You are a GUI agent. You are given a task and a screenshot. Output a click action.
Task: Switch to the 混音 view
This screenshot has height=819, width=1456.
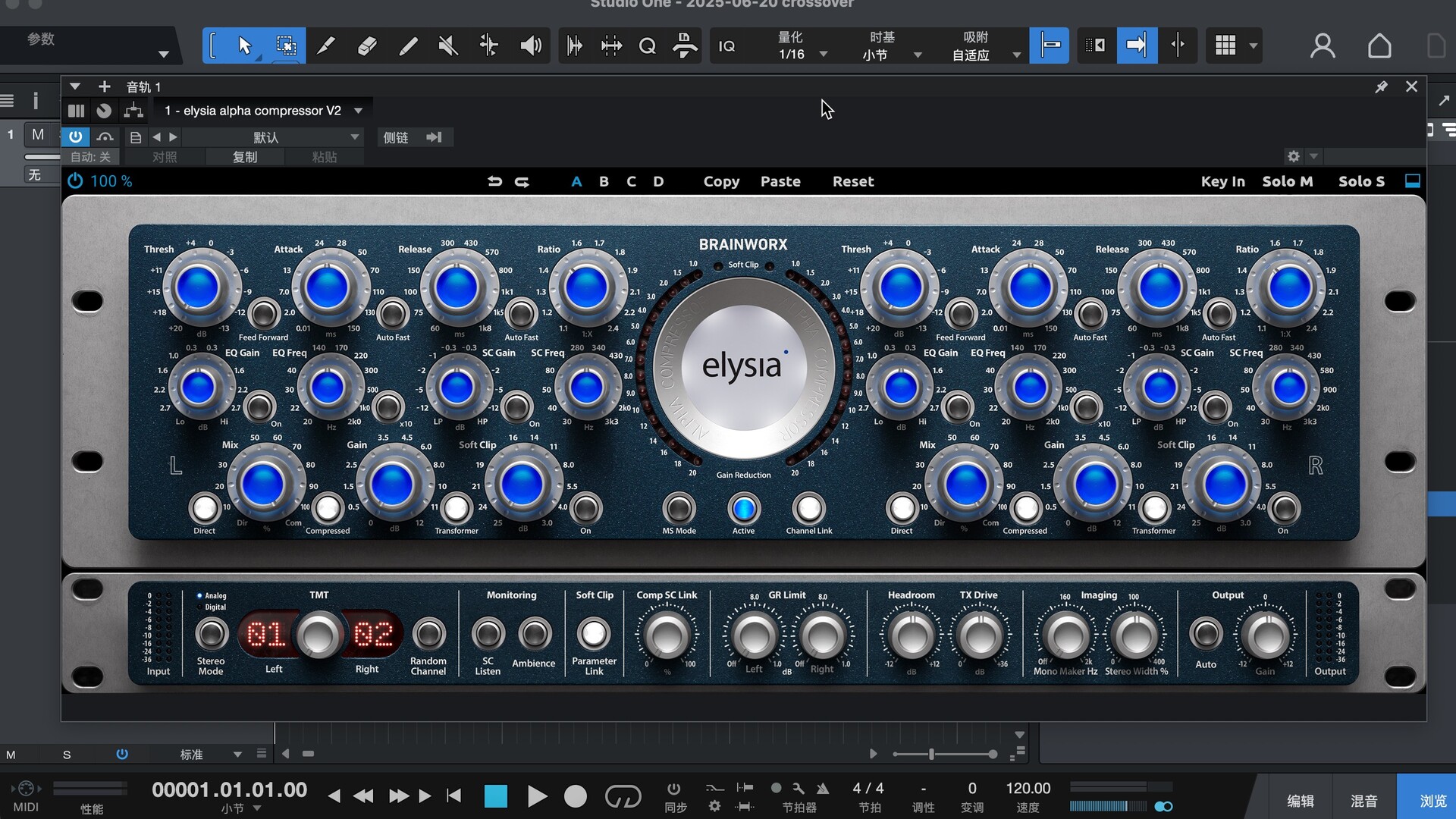coord(1364,800)
